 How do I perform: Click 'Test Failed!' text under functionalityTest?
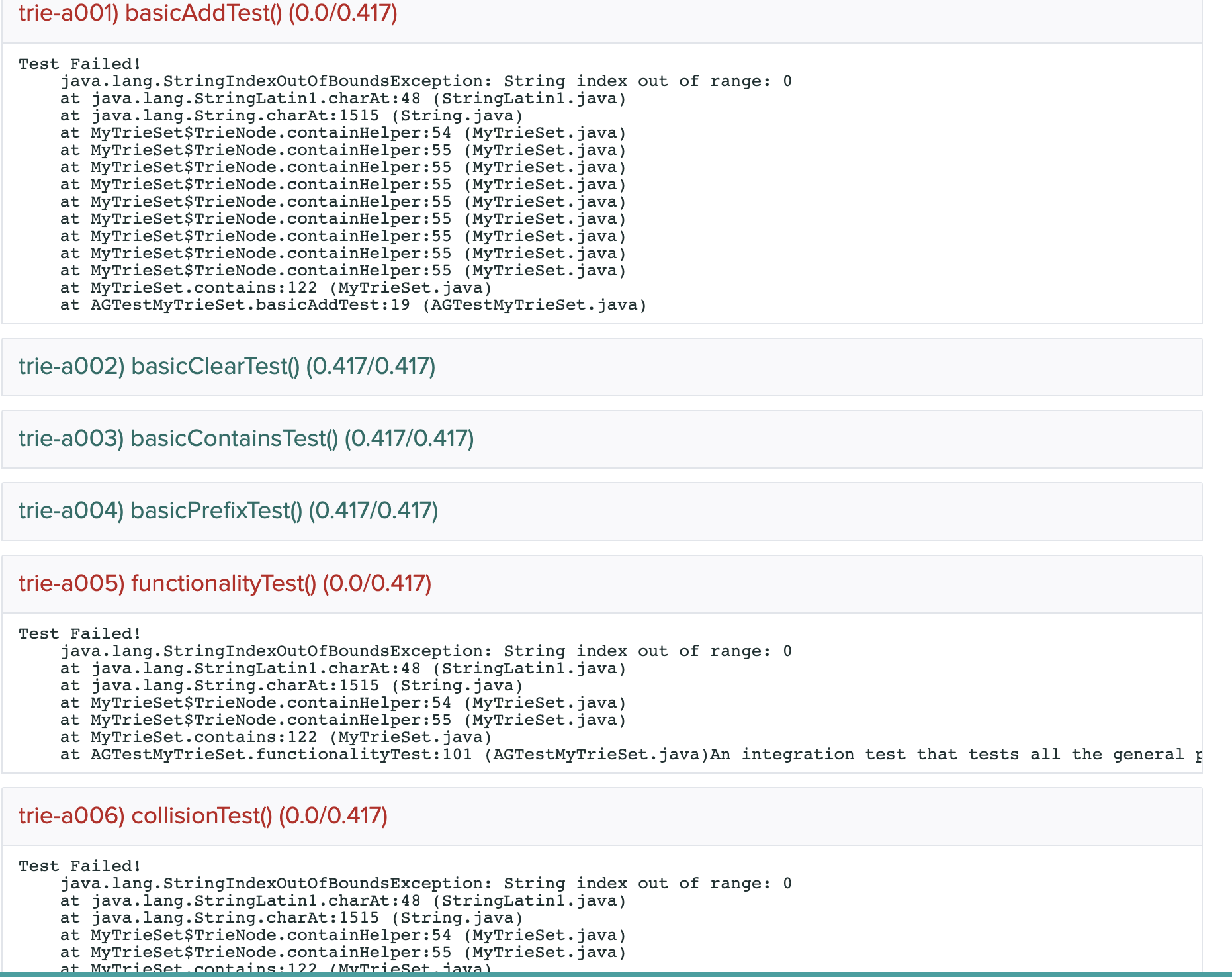[x=80, y=633]
